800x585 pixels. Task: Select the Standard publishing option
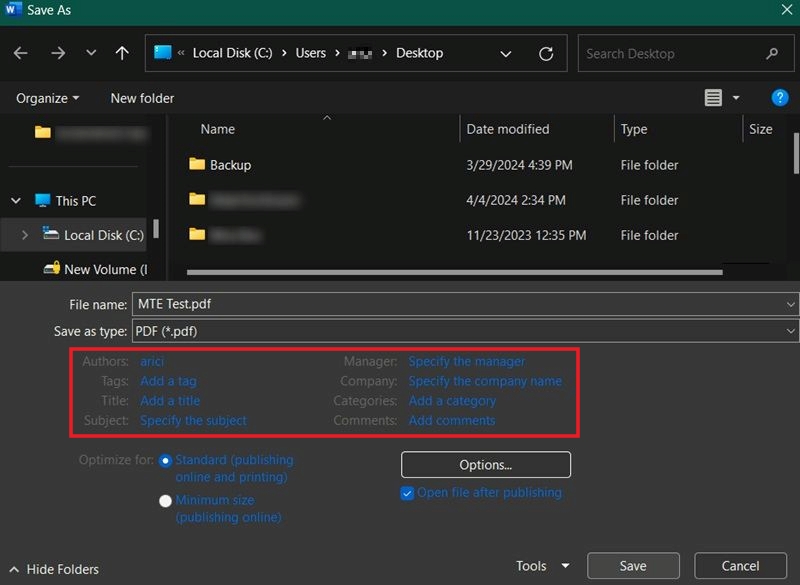pos(165,460)
